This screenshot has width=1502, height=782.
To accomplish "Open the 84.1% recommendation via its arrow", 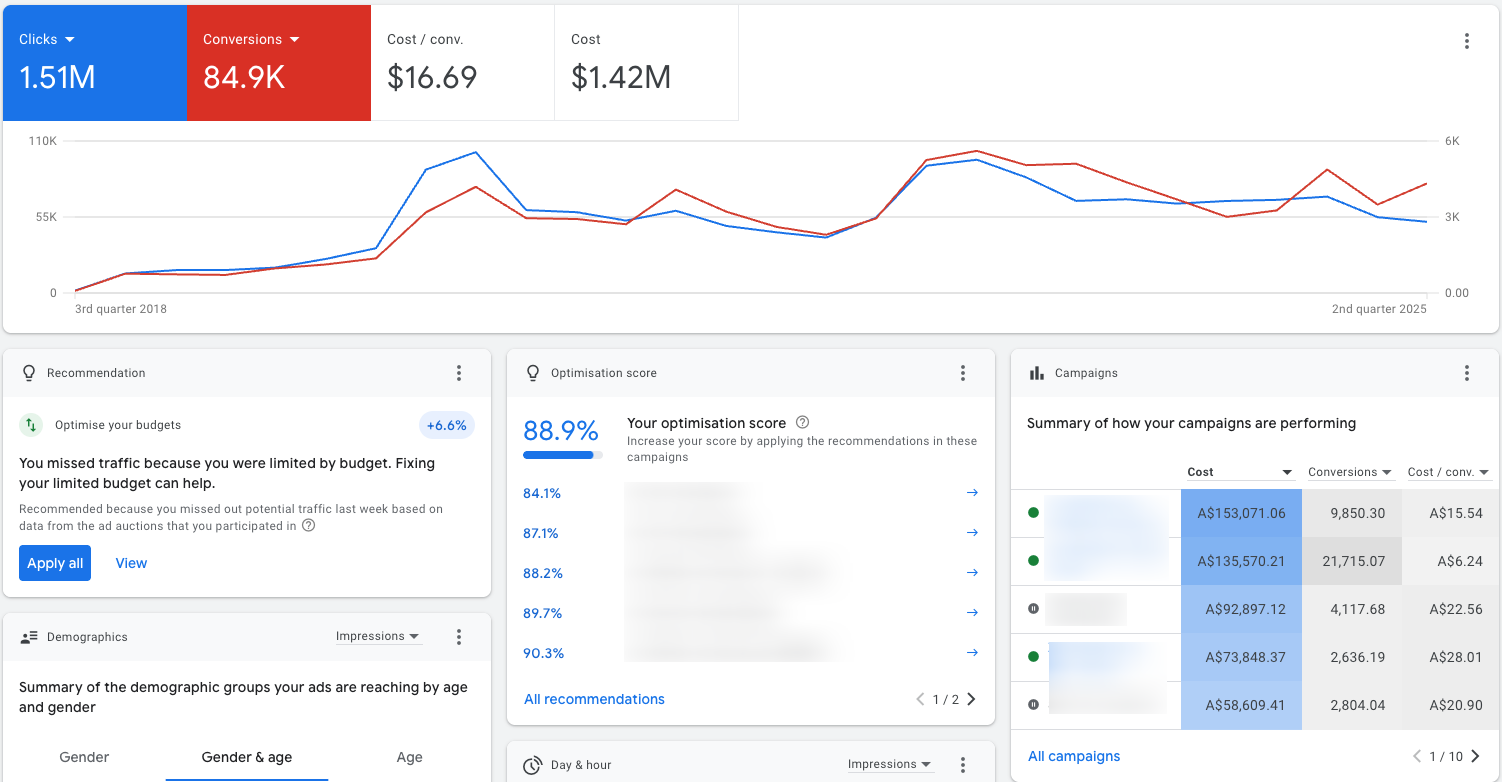I will (x=971, y=492).
